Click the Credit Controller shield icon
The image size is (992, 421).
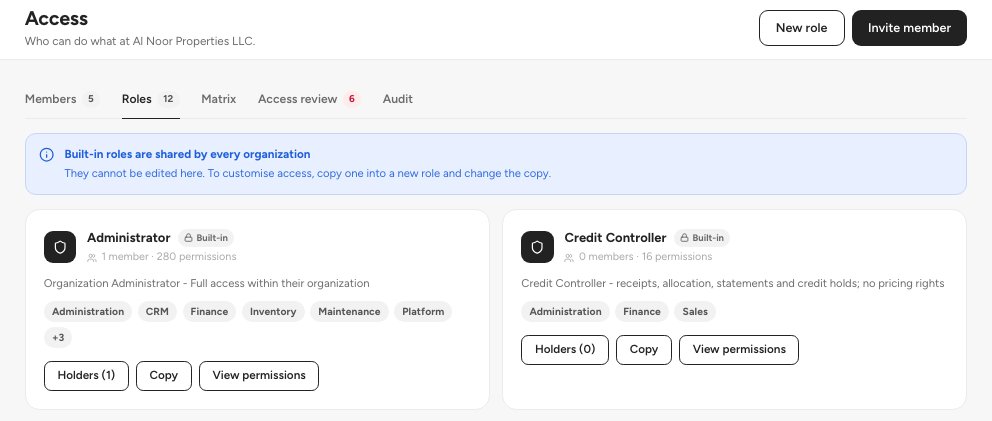click(537, 247)
